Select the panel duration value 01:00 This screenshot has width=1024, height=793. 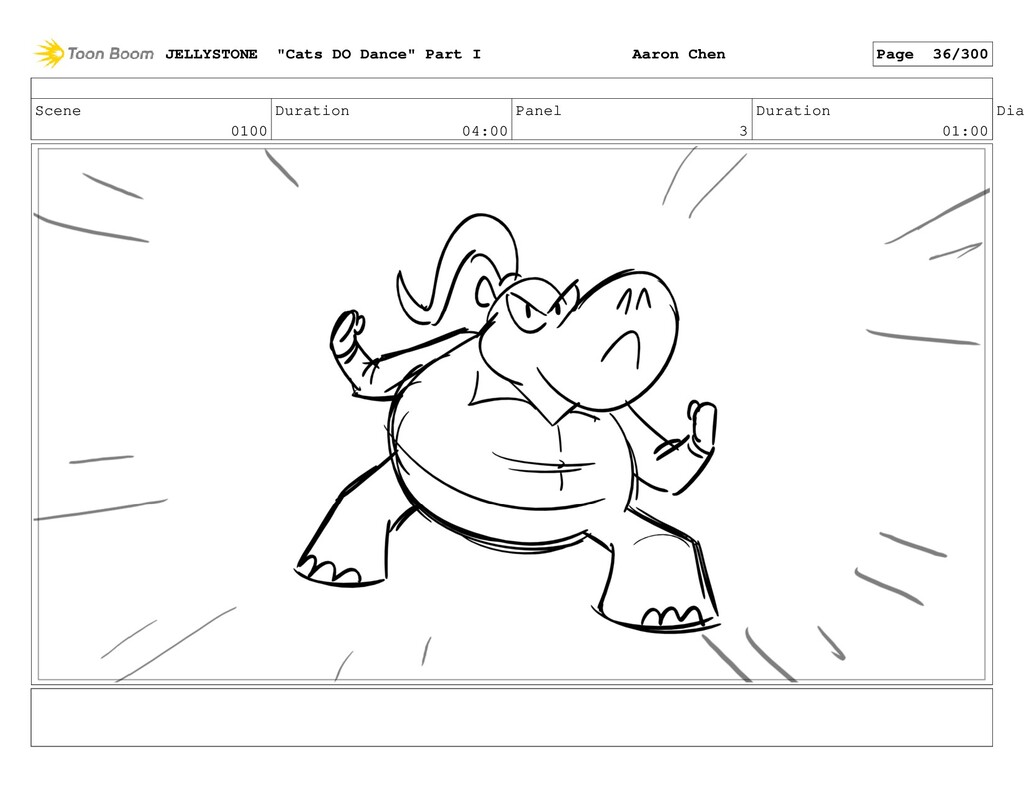click(x=965, y=131)
